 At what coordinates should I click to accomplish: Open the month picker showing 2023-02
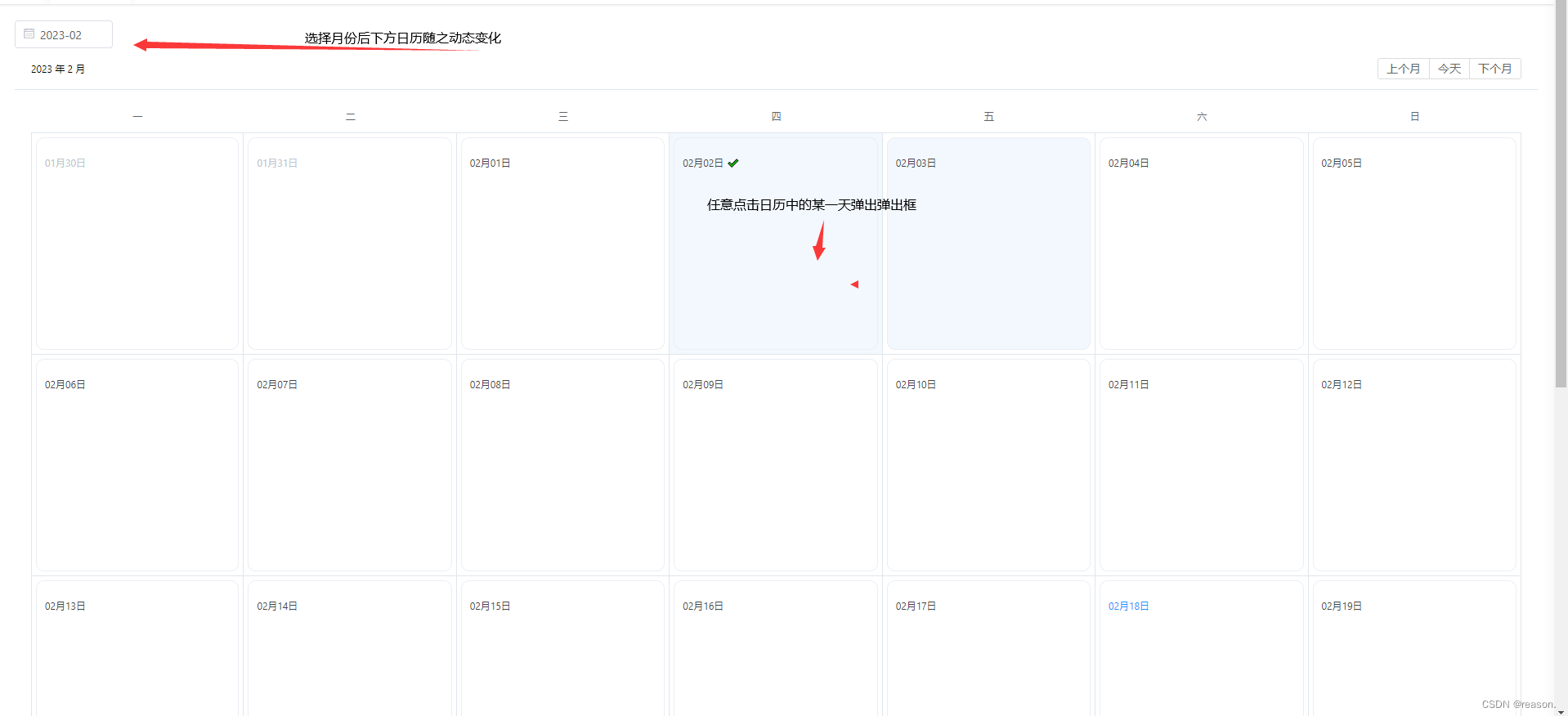pyautogui.click(x=64, y=34)
